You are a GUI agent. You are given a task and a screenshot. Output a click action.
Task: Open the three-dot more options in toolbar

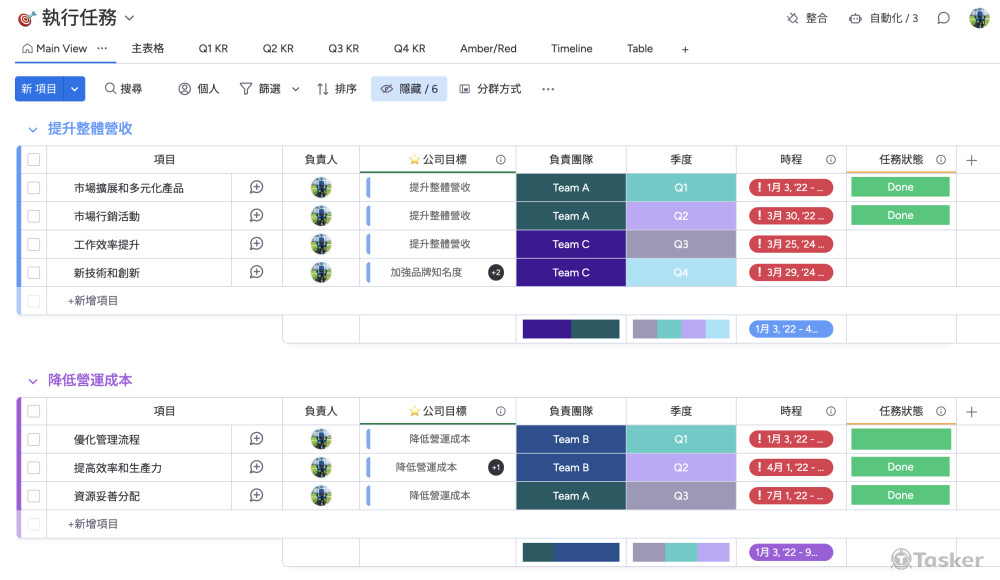point(548,89)
